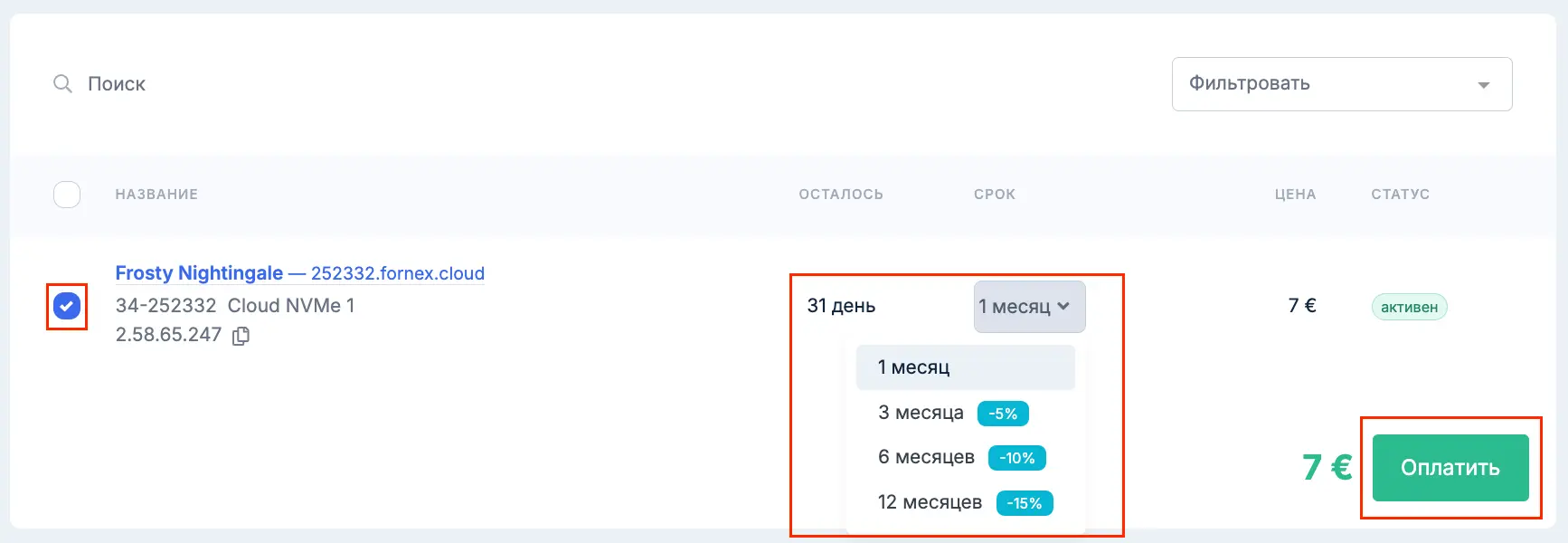This screenshot has width=1568, height=543.
Task: Focus the Поиск search field
Action: tap(117, 84)
